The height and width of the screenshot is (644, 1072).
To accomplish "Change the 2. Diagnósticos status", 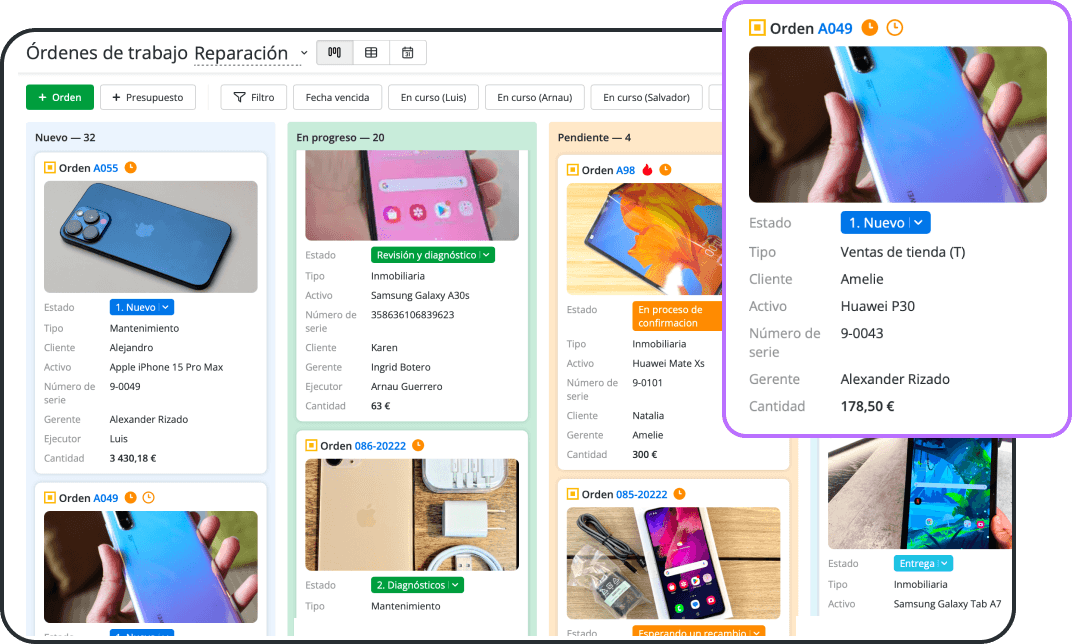I will point(418,585).
